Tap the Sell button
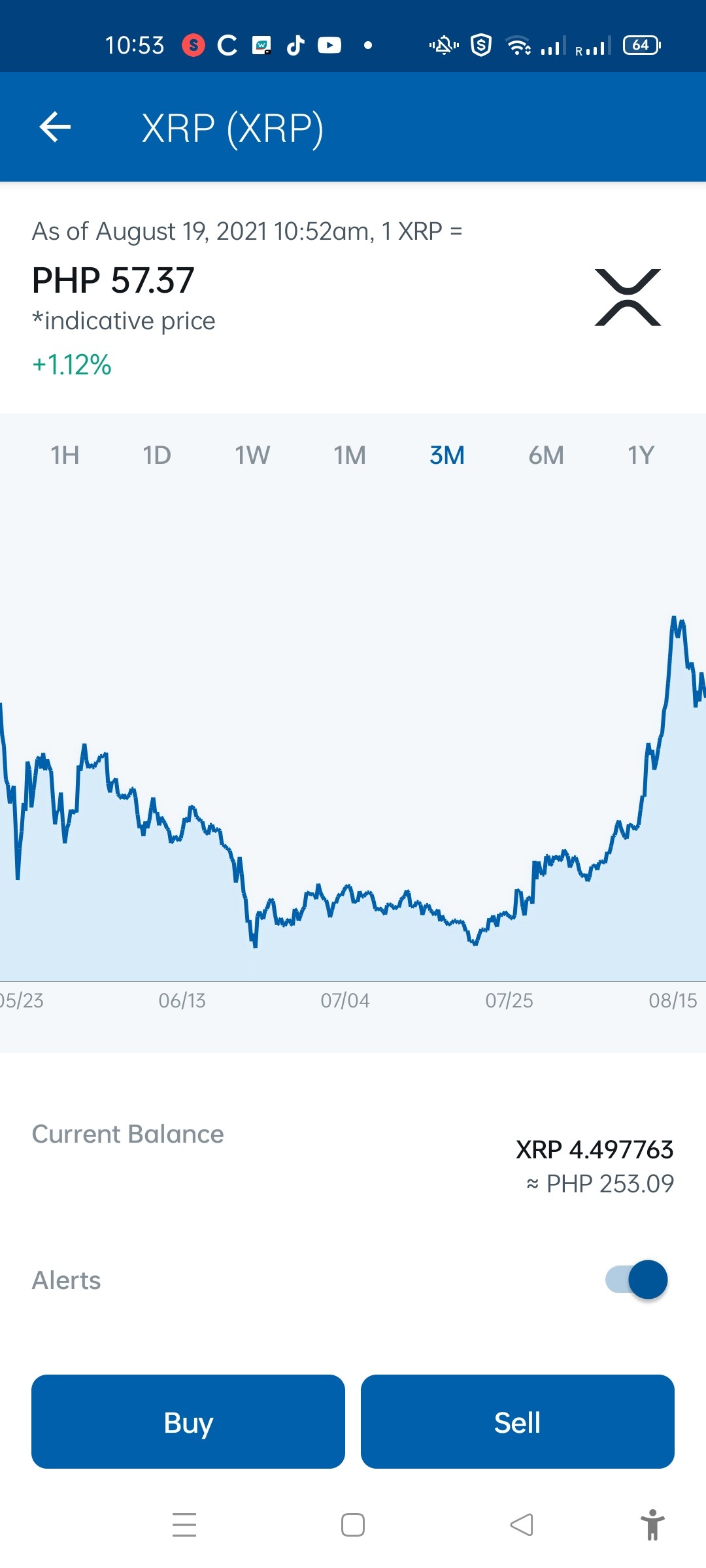The image size is (706, 1568). pos(518,1422)
